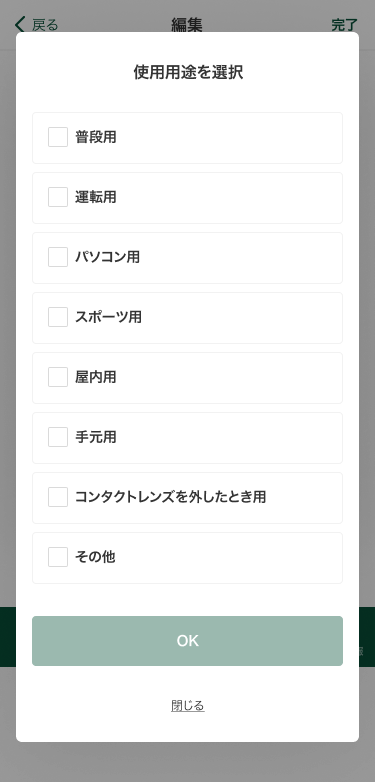Tick the パソコン用 checkbox

[x=58, y=257]
